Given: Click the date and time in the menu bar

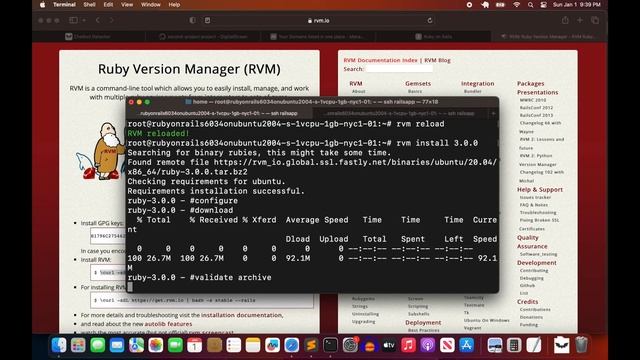Looking at the screenshot, I should click(x=576, y=5).
